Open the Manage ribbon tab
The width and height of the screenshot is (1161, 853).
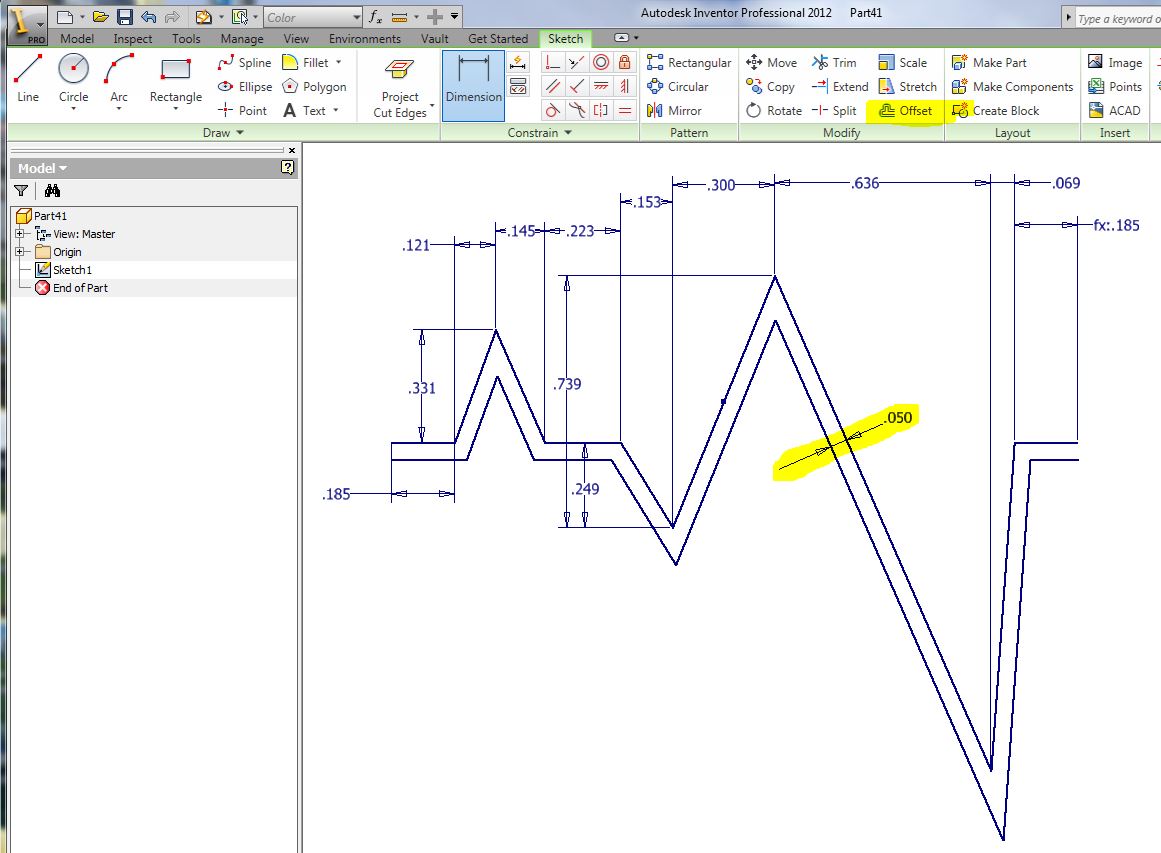pyautogui.click(x=241, y=39)
